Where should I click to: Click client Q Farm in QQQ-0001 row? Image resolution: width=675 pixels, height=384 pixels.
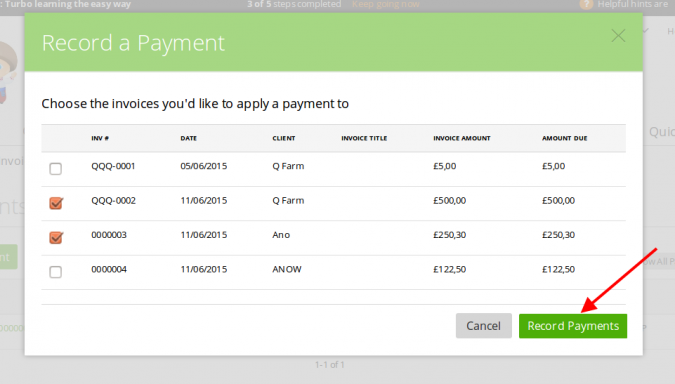pyautogui.click(x=288, y=166)
